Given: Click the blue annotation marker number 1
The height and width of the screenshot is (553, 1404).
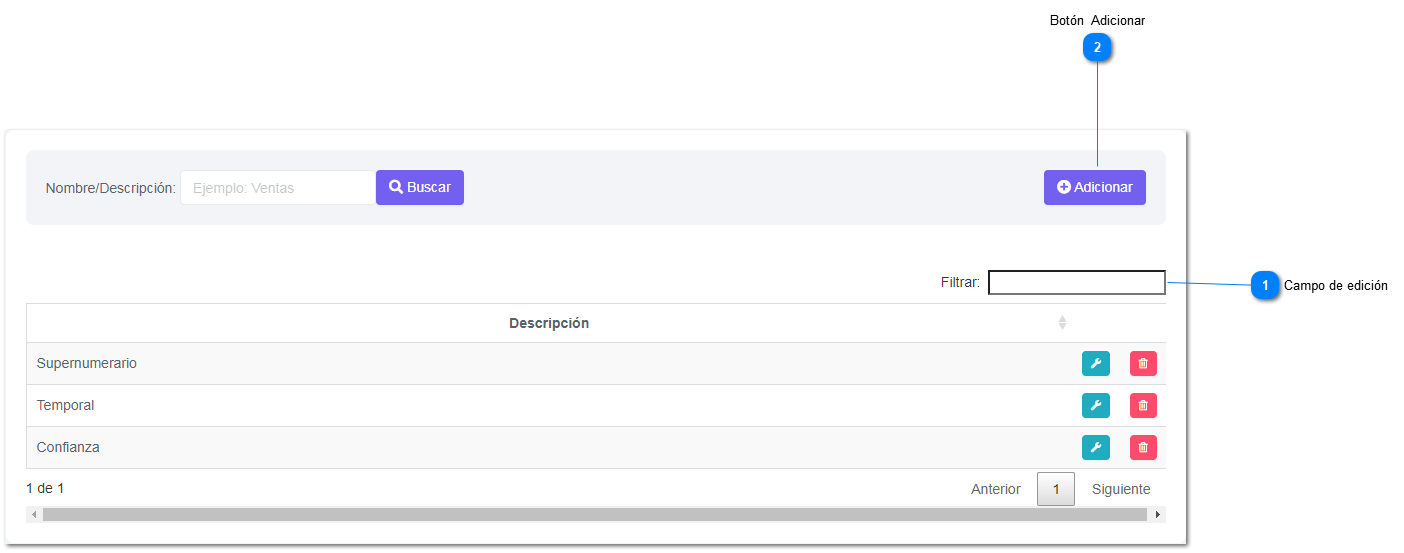Looking at the screenshot, I should (1265, 286).
